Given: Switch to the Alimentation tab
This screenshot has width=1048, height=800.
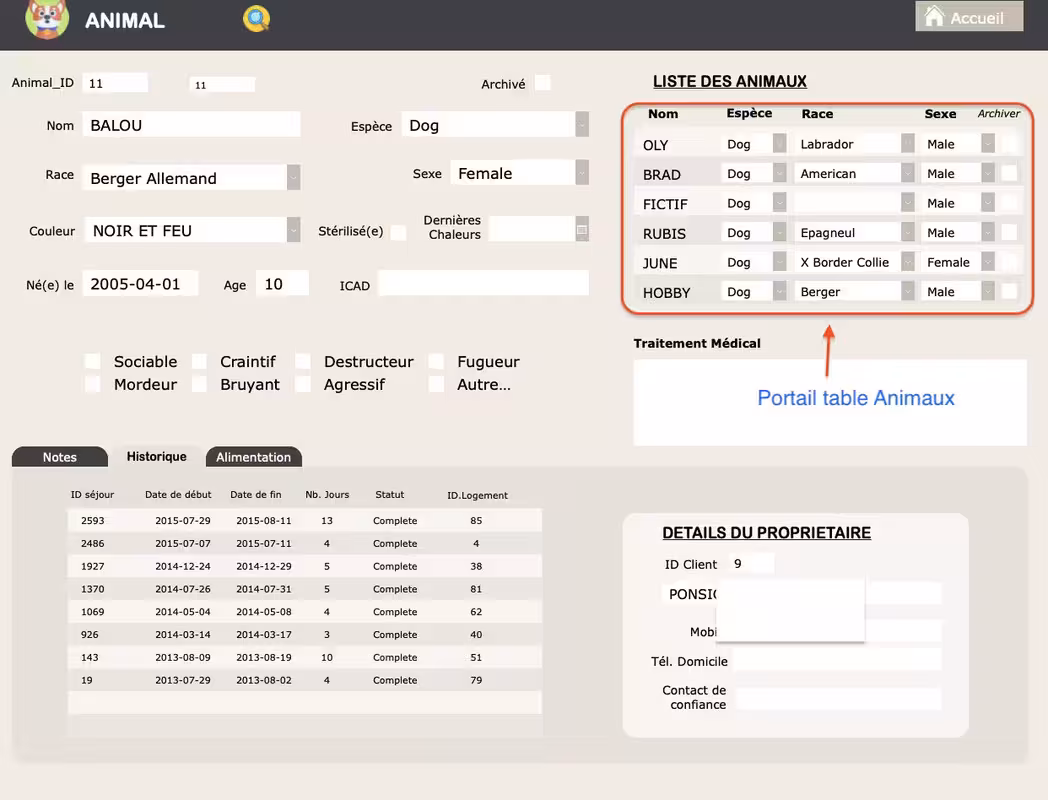Looking at the screenshot, I should 253,457.
